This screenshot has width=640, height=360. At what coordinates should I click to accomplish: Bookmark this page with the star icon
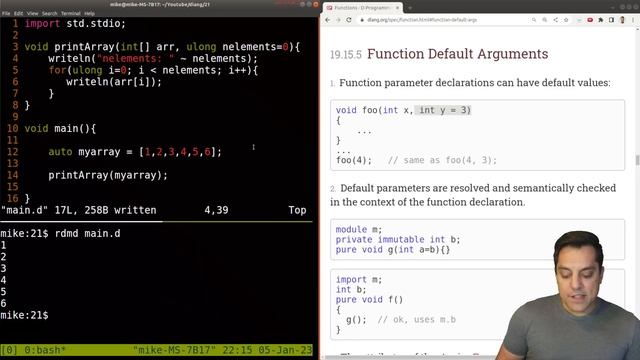point(566,20)
